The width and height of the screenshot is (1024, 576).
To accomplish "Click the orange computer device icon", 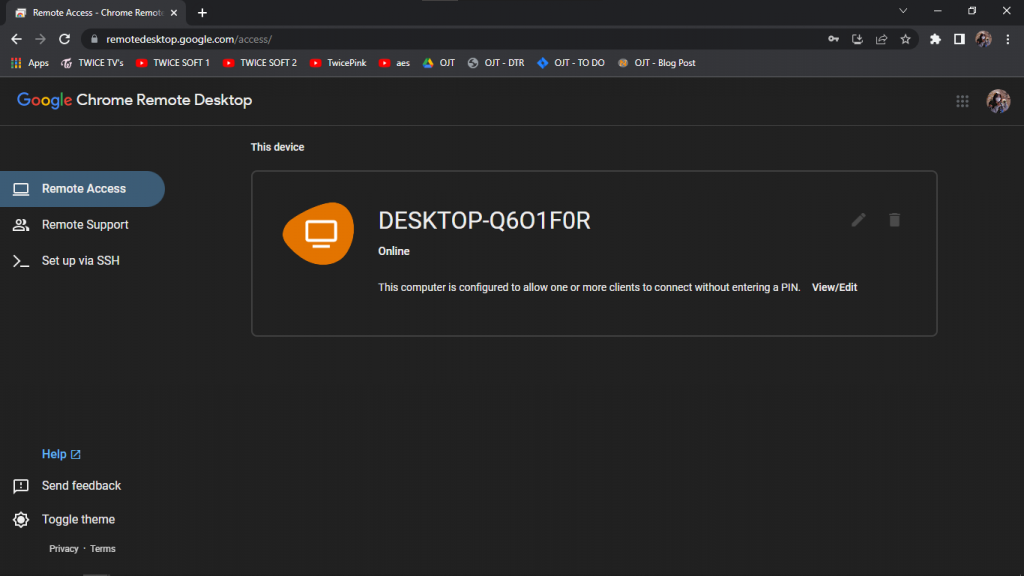I will [x=319, y=233].
